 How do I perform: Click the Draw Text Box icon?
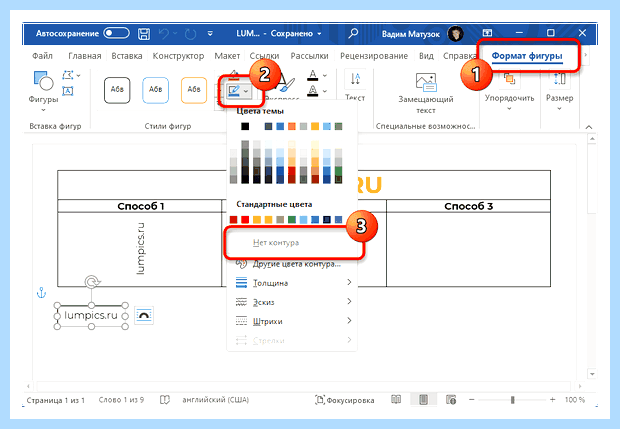[68, 91]
